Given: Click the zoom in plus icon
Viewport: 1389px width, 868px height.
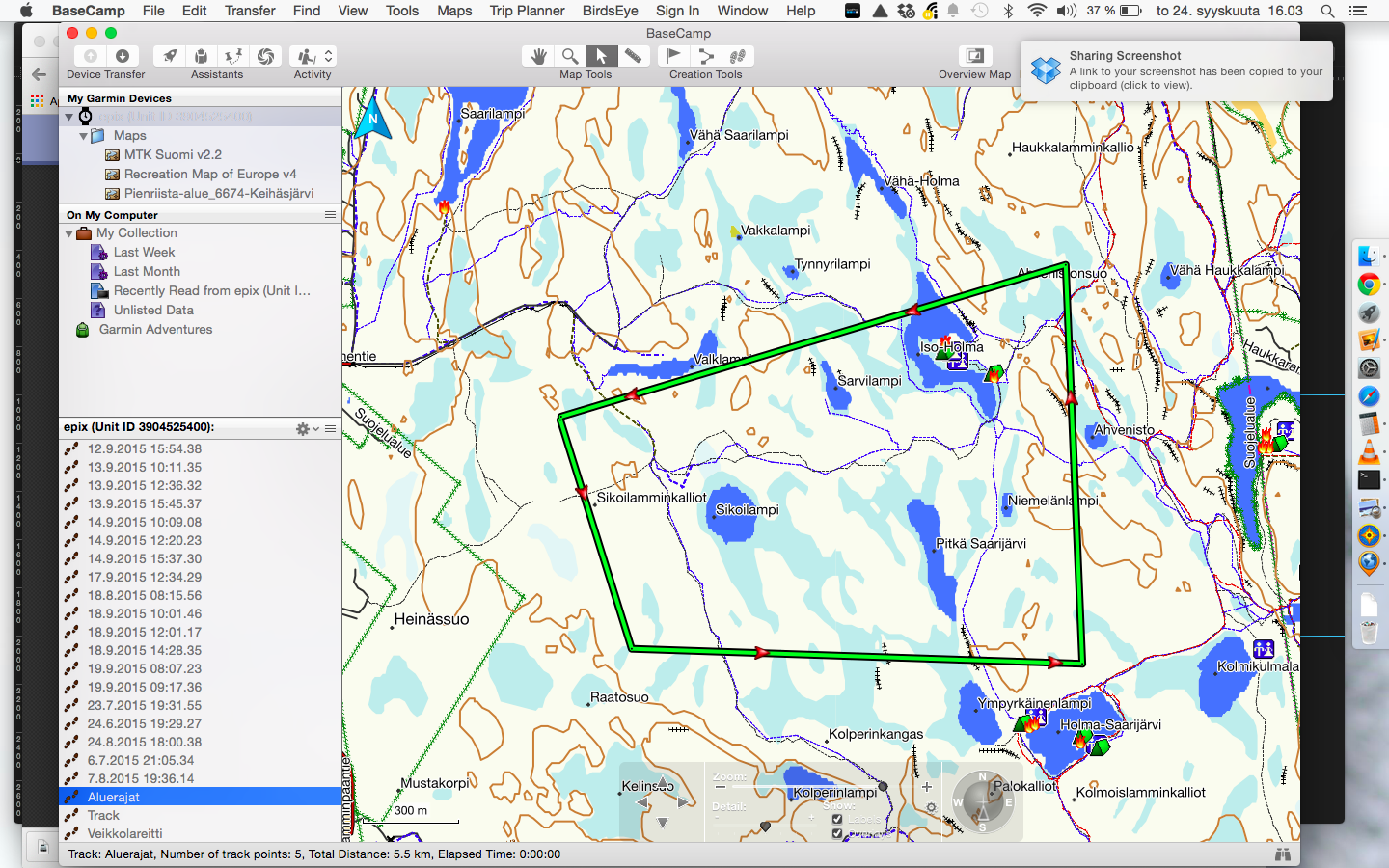Looking at the screenshot, I should 927,787.
